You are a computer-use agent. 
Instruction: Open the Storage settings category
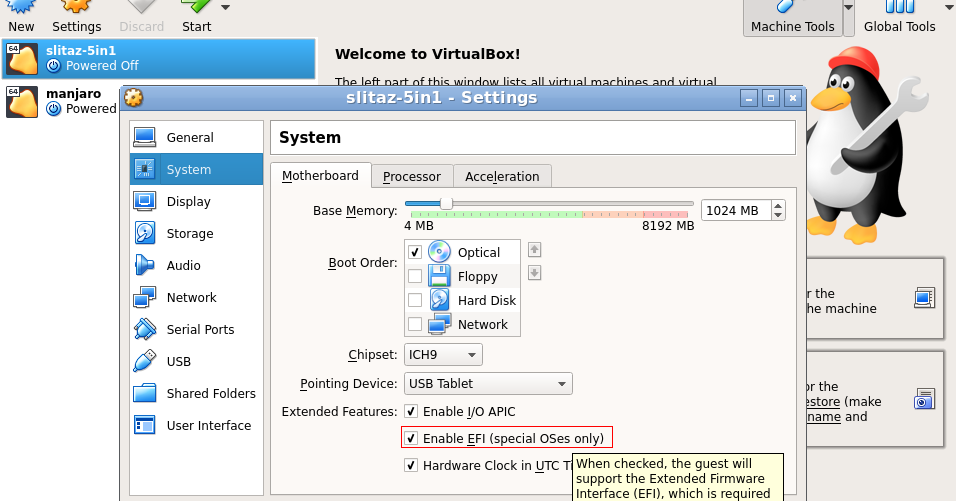click(x=196, y=233)
